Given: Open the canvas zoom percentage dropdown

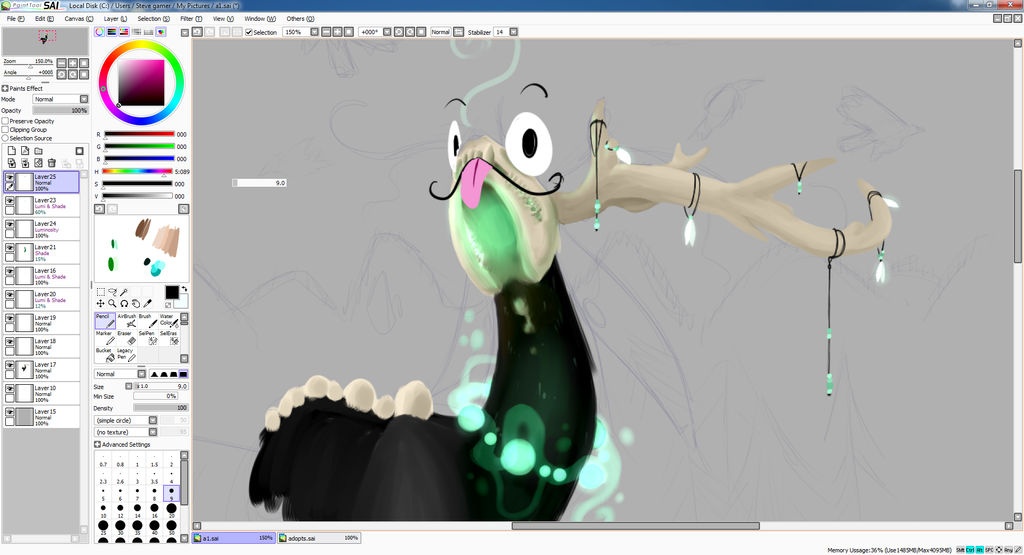Looking at the screenshot, I should (x=314, y=32).
